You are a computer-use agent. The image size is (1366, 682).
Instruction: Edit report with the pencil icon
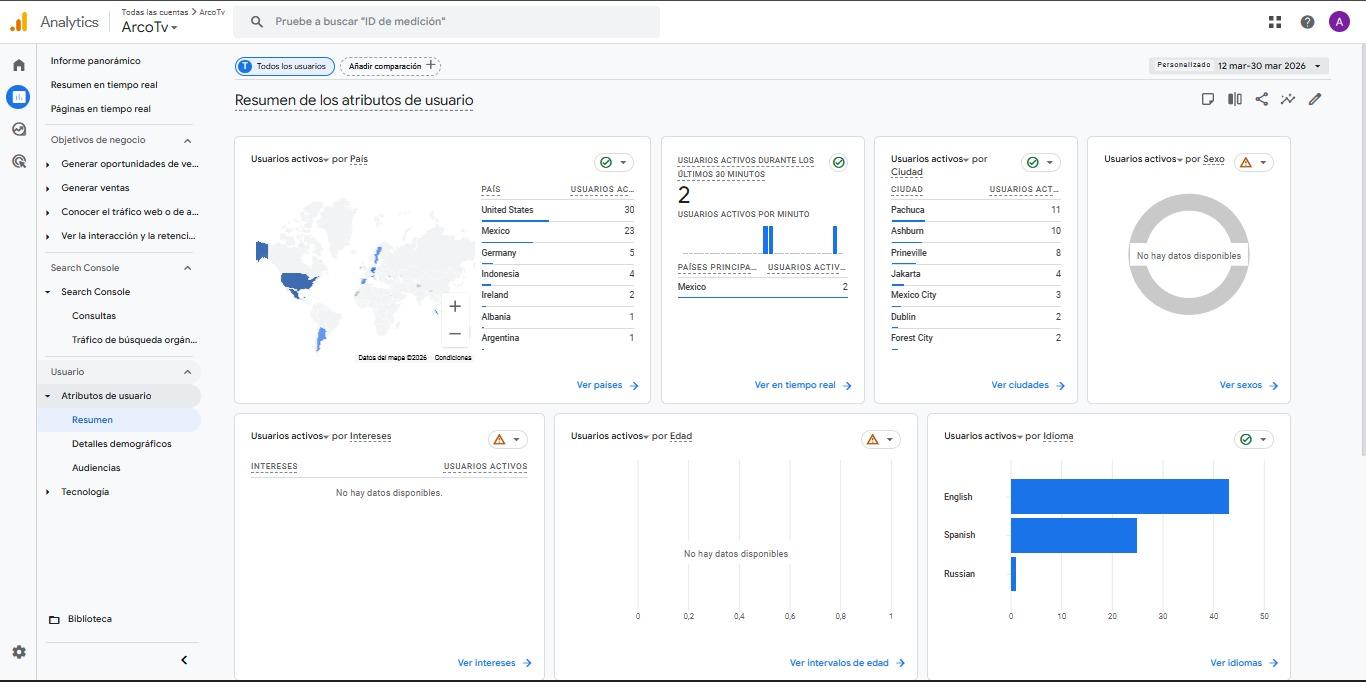coord(1315,99)
